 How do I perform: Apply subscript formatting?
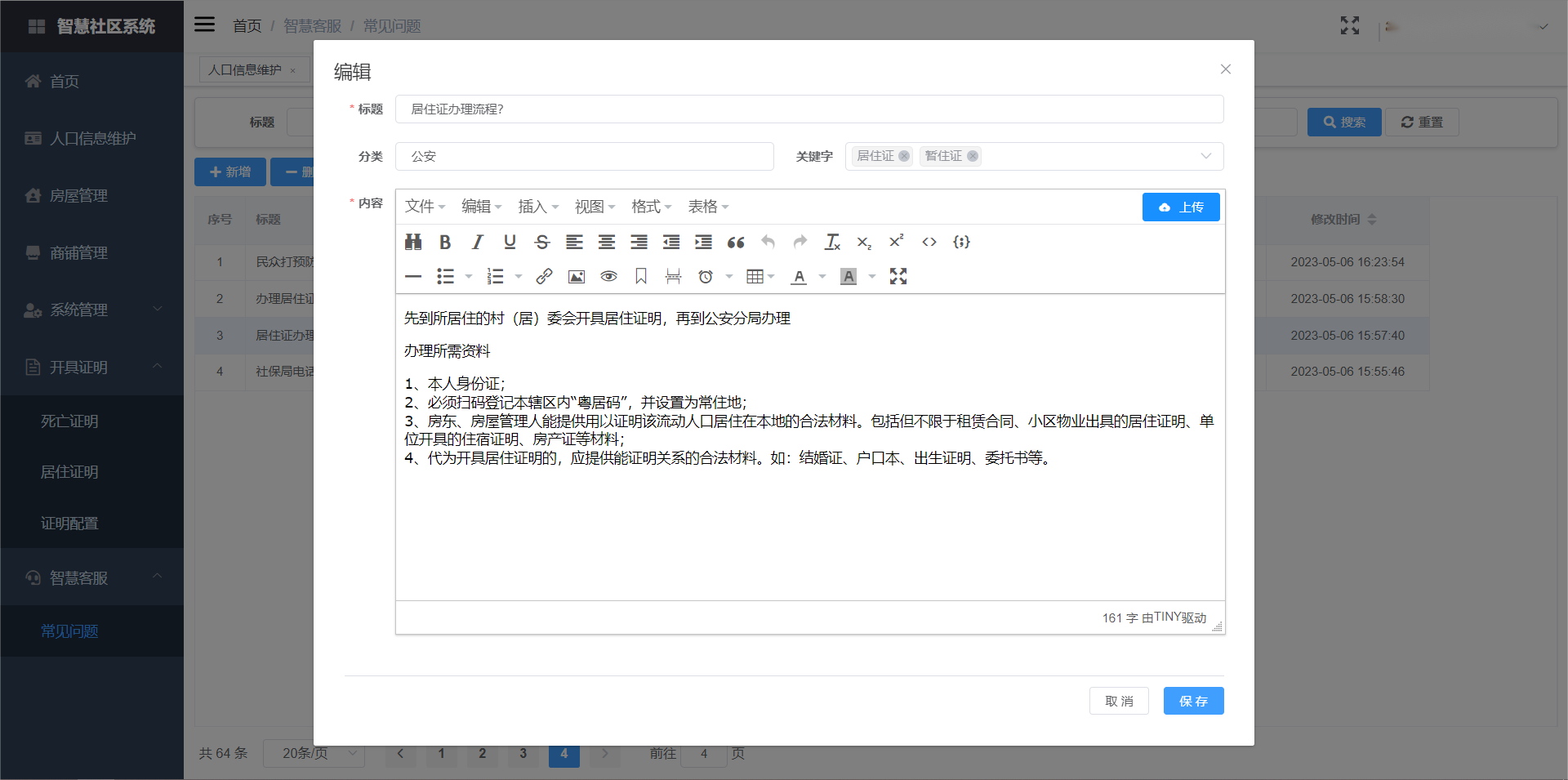[x=864, y=242]
